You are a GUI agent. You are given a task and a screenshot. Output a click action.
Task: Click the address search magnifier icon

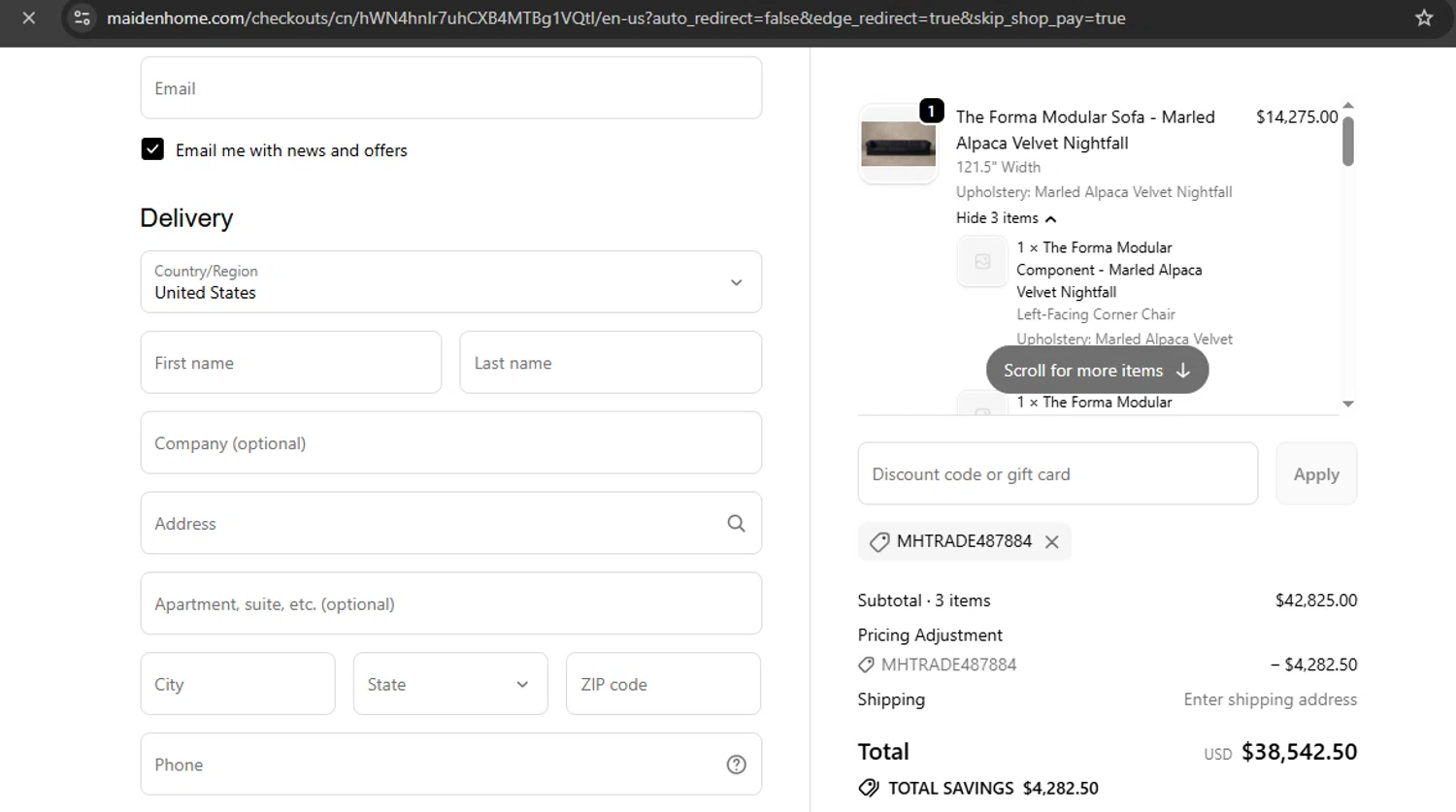(x=737, y=524)
